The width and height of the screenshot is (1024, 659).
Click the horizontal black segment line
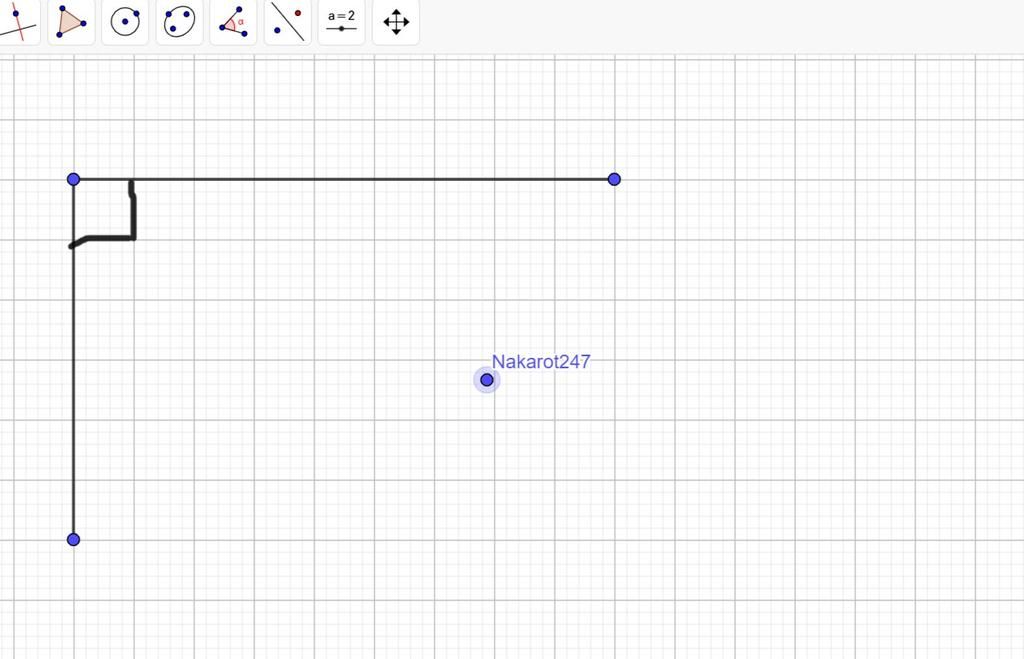point(344,179)
